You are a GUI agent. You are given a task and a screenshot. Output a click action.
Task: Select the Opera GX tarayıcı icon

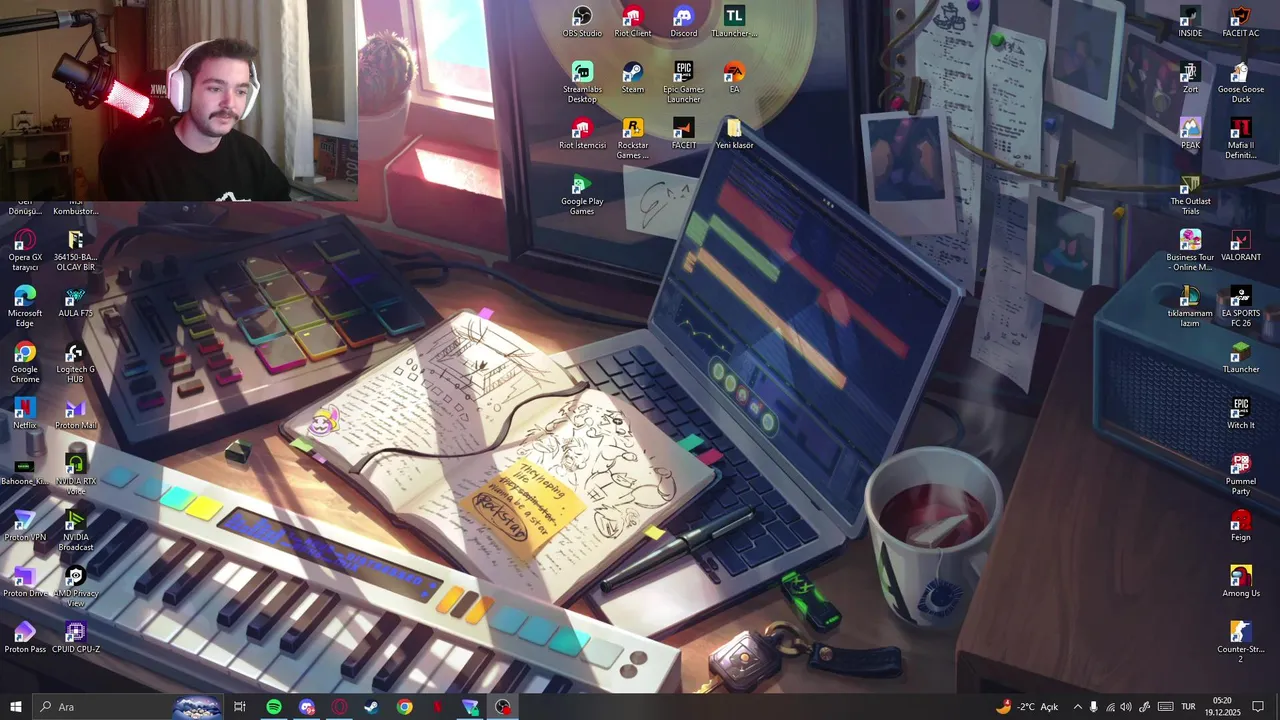click(x=25, y=251)
